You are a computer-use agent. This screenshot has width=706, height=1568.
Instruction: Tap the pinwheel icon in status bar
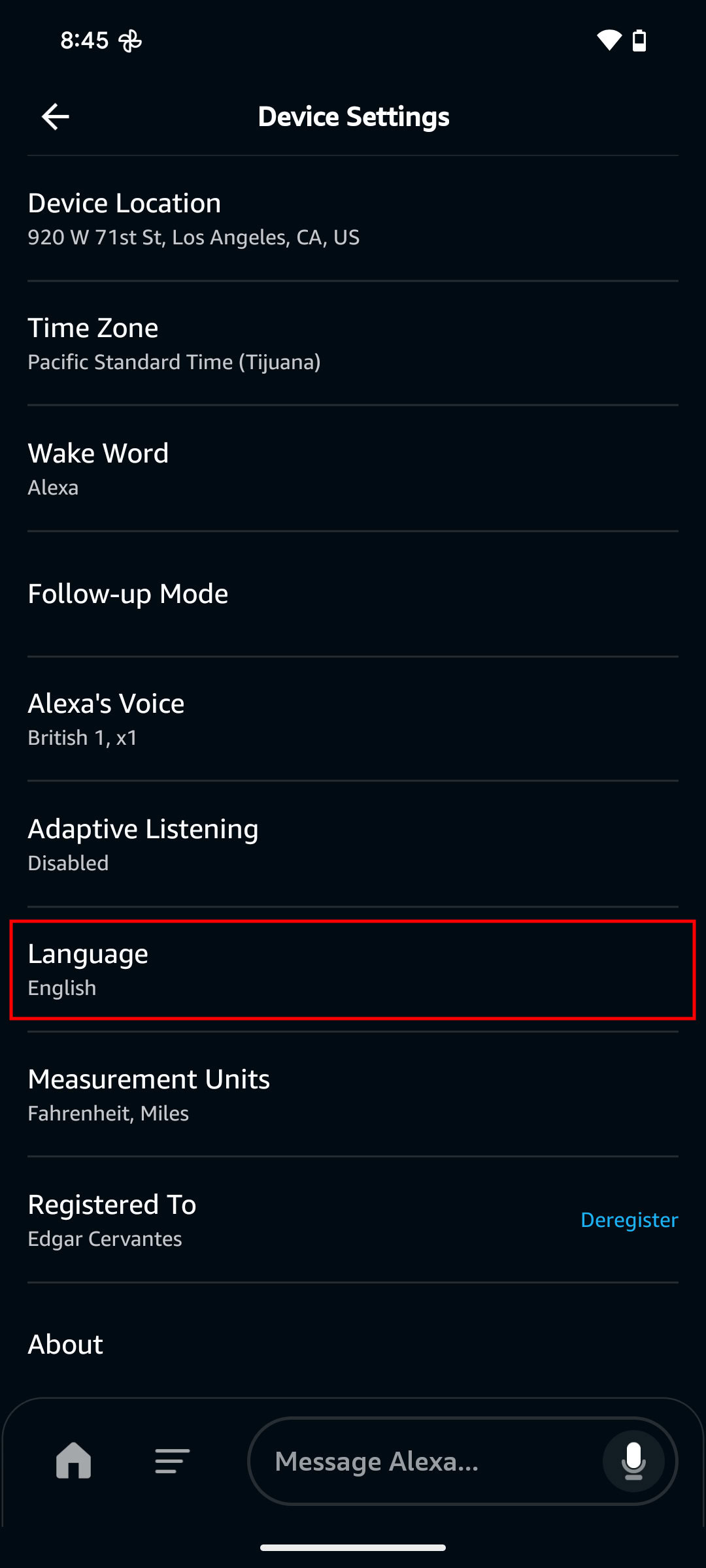pos(130,41)
